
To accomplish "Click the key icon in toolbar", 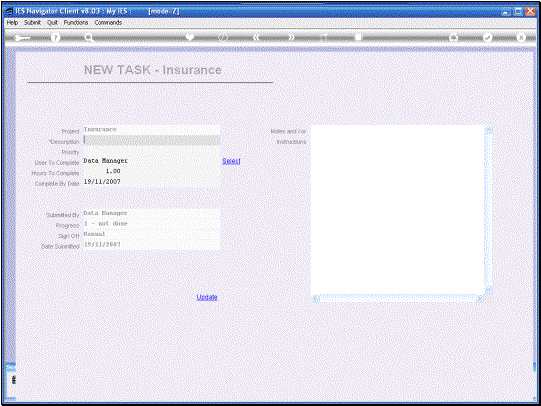I will coord(22,38).
